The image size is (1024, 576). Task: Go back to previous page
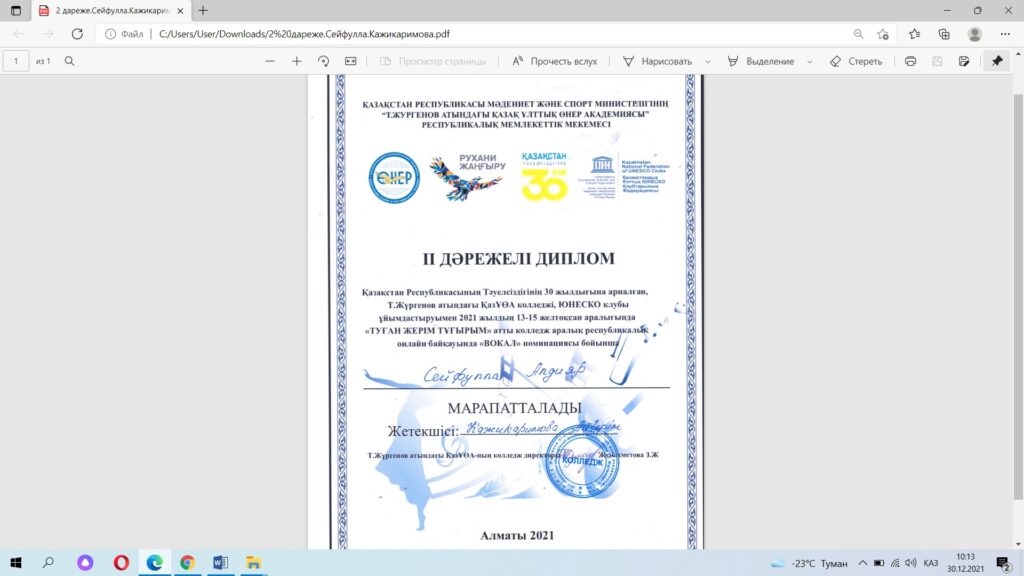(18, 34)
